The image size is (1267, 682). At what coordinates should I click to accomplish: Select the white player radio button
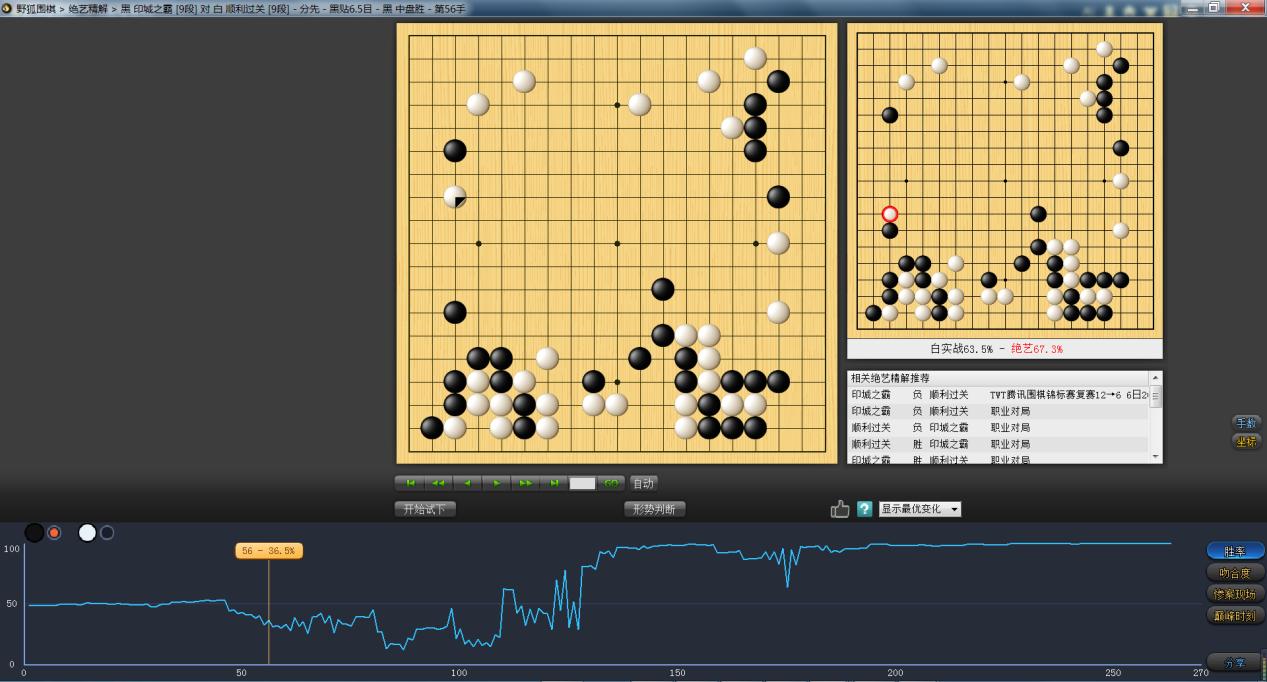point(107,533)
